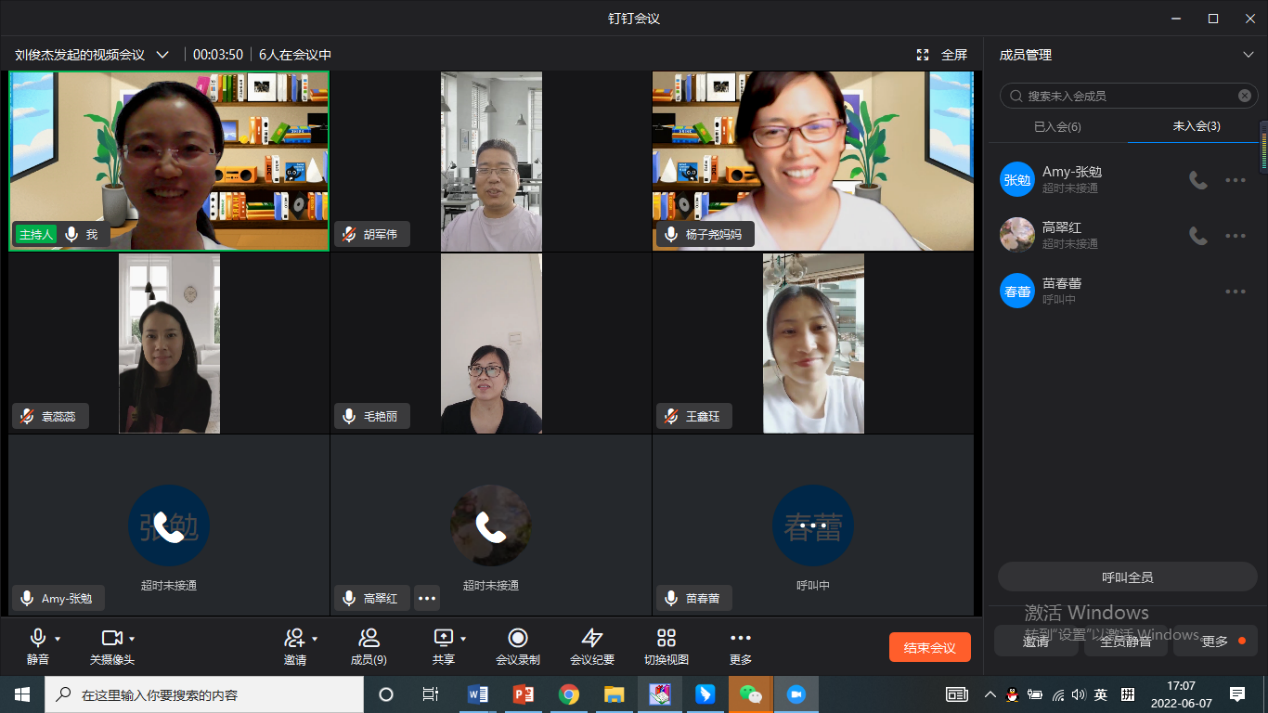Mute everyone with 全员静音
The image size is (1268, 713).
1126,641
